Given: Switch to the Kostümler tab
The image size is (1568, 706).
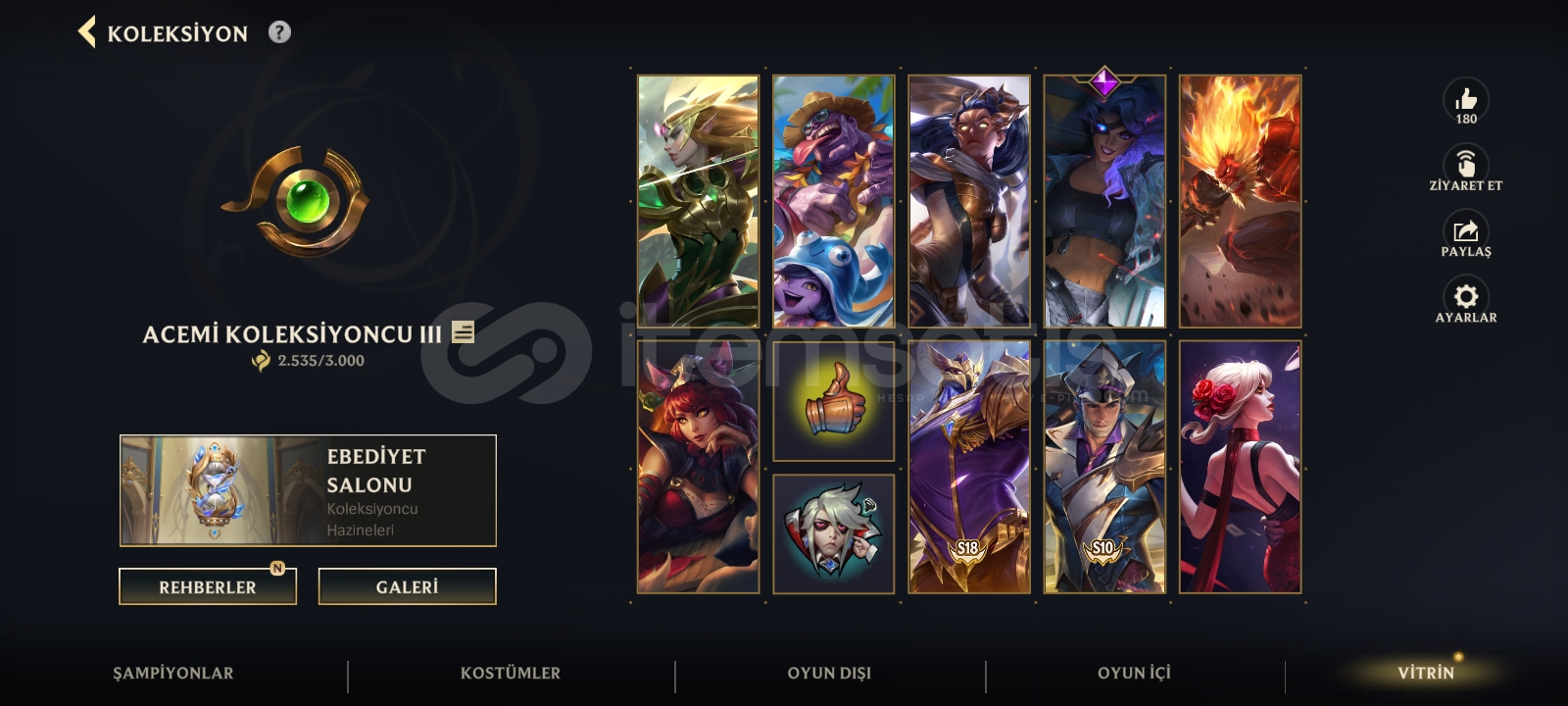Looking at the screenshot, I should coord(511,674).
